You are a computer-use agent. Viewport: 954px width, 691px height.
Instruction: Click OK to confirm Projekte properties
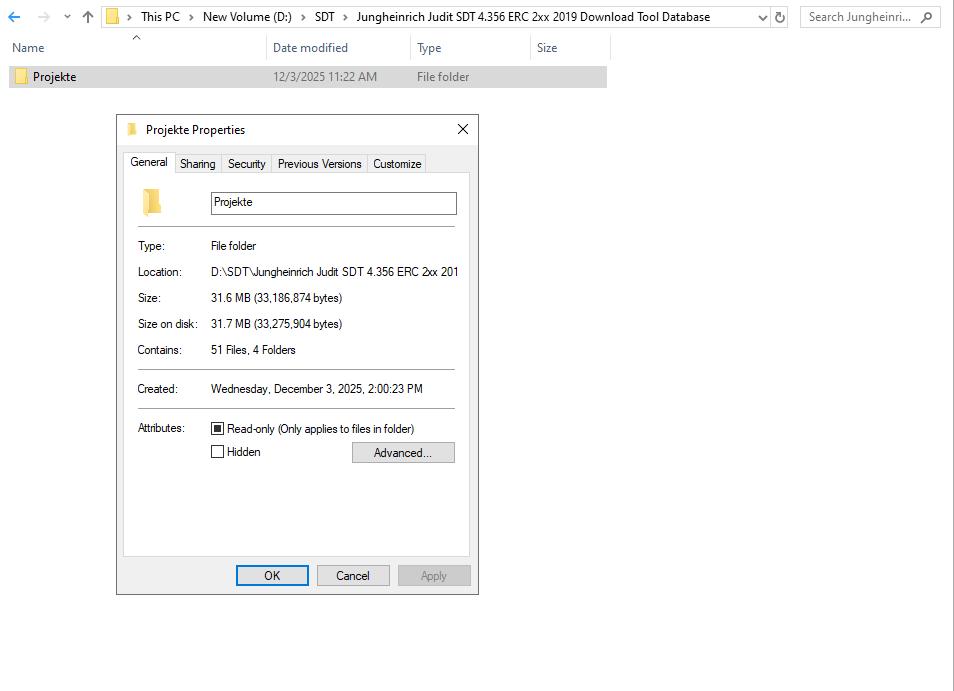point(272,575)
